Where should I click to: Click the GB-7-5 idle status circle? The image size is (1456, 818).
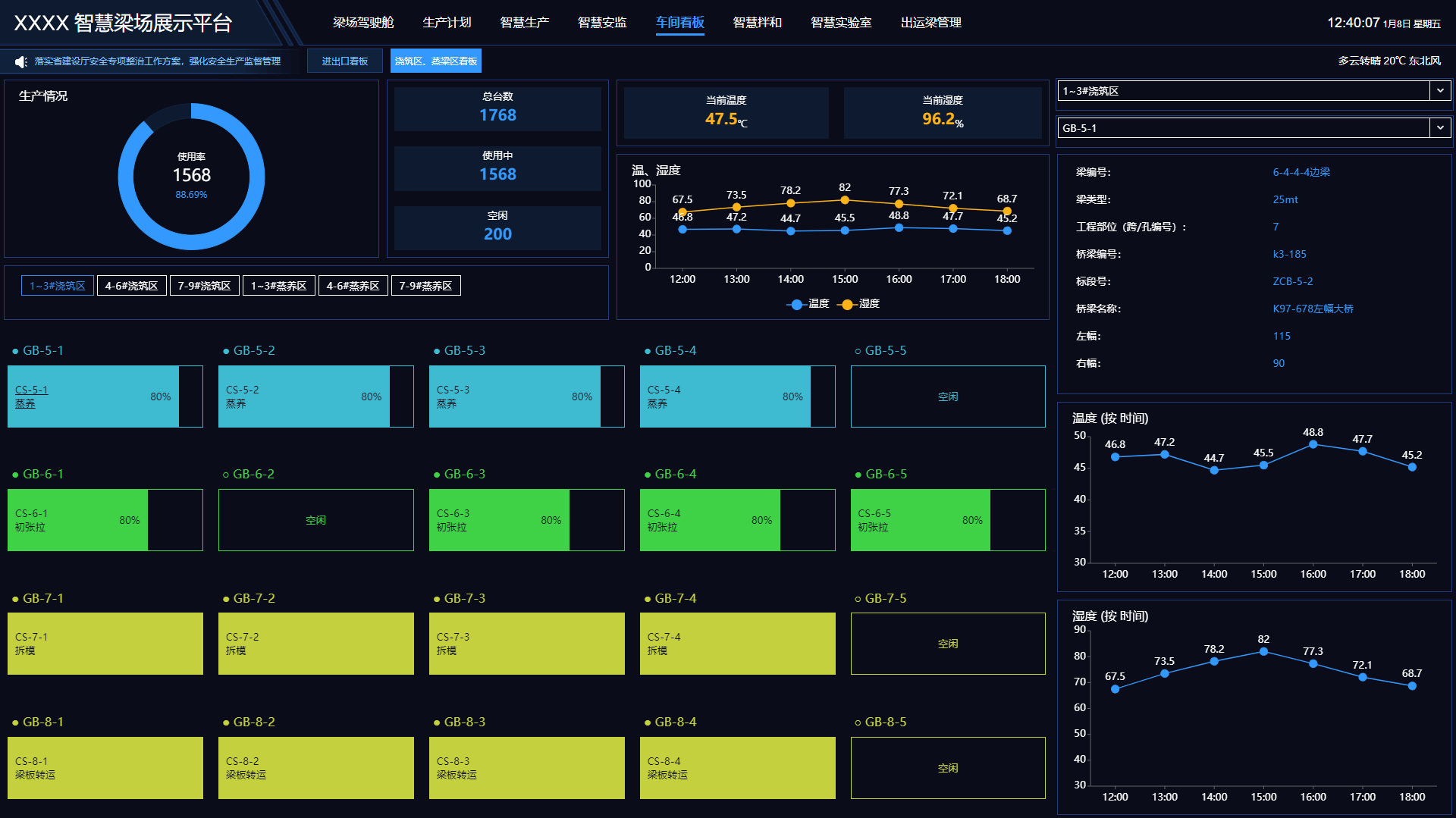[x=858, y=599]
